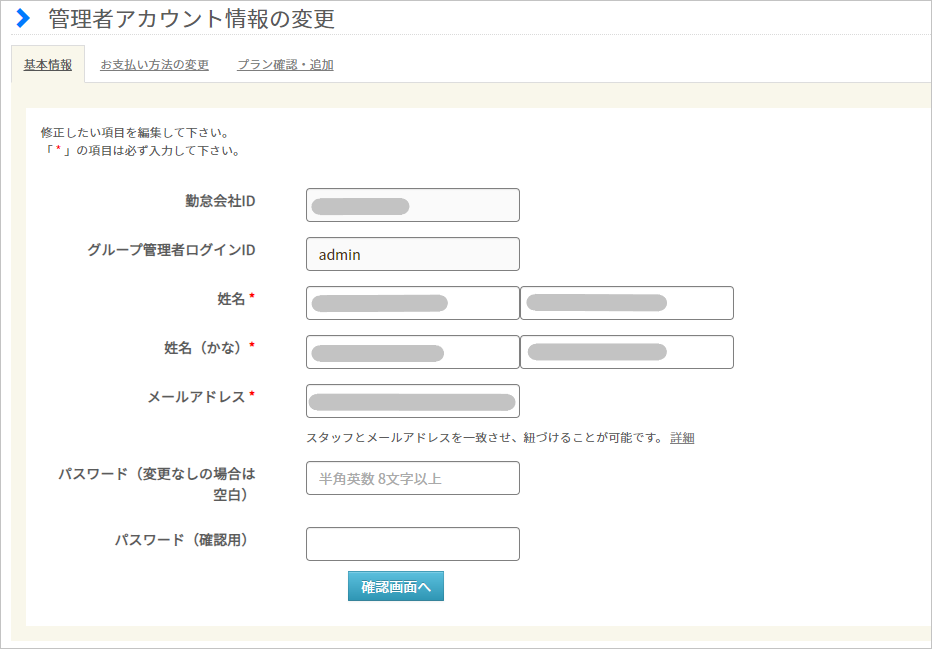Click the blue chevron icon beside the page title
The width and height of the screenshot is (932, 649).
23,18
